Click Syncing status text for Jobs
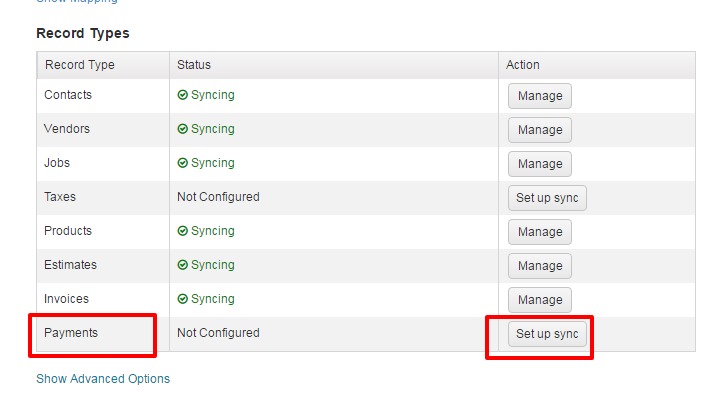This screenshot has width=718, height=402. (x=212, y=163)
